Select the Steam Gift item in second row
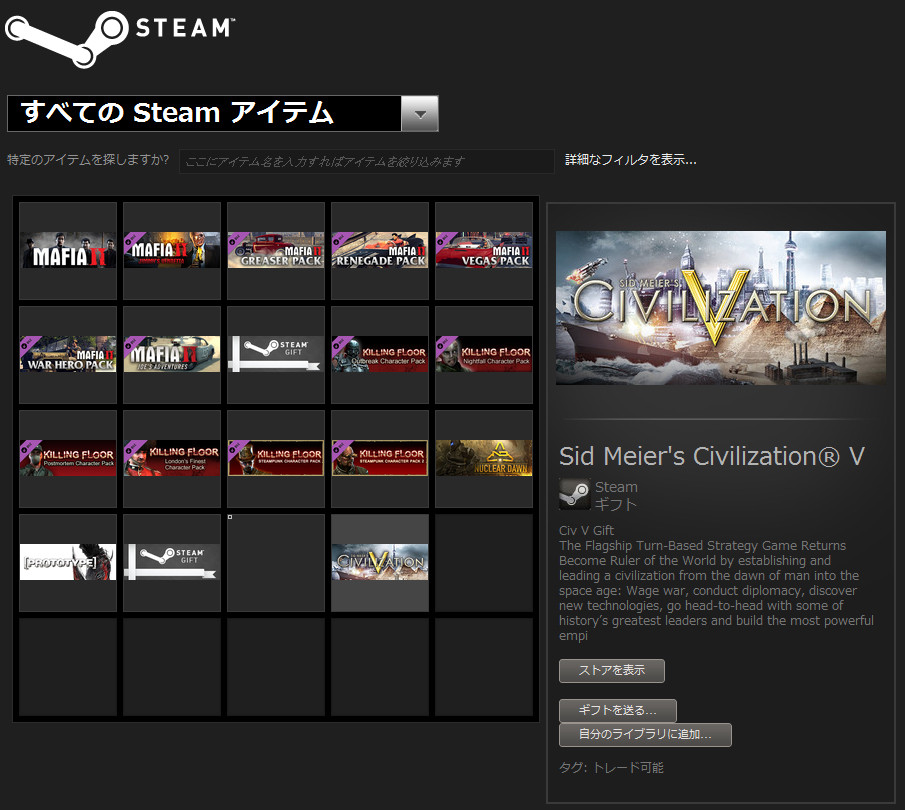The image size is (905, 810). (276, 354)
